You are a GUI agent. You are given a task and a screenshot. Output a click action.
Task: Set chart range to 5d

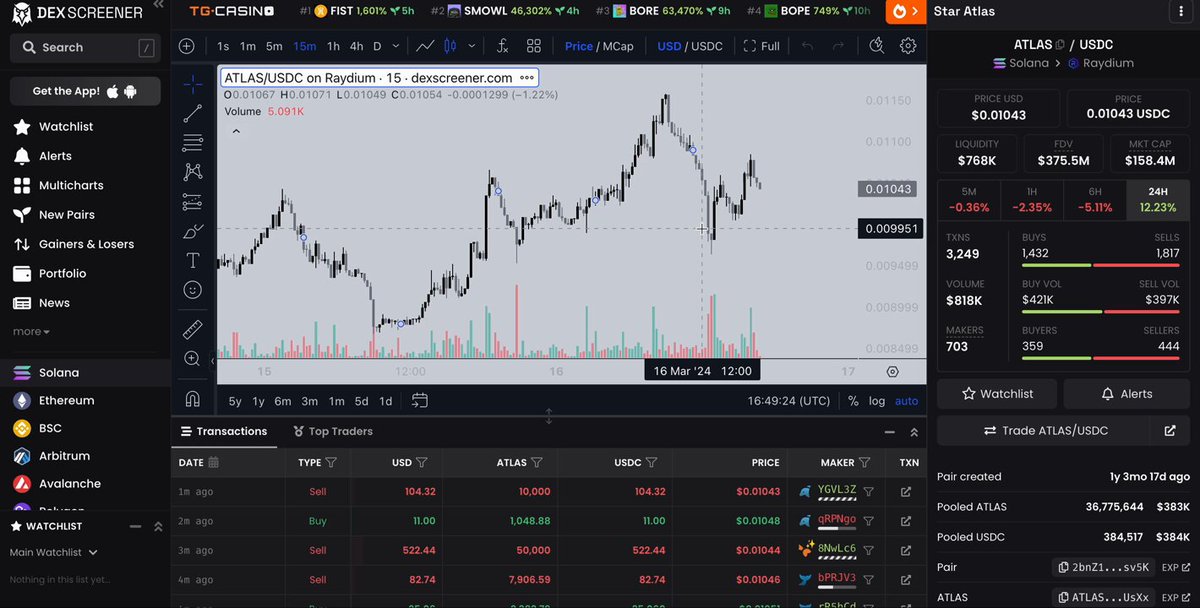pyautogui.click(x=361, y=401)
